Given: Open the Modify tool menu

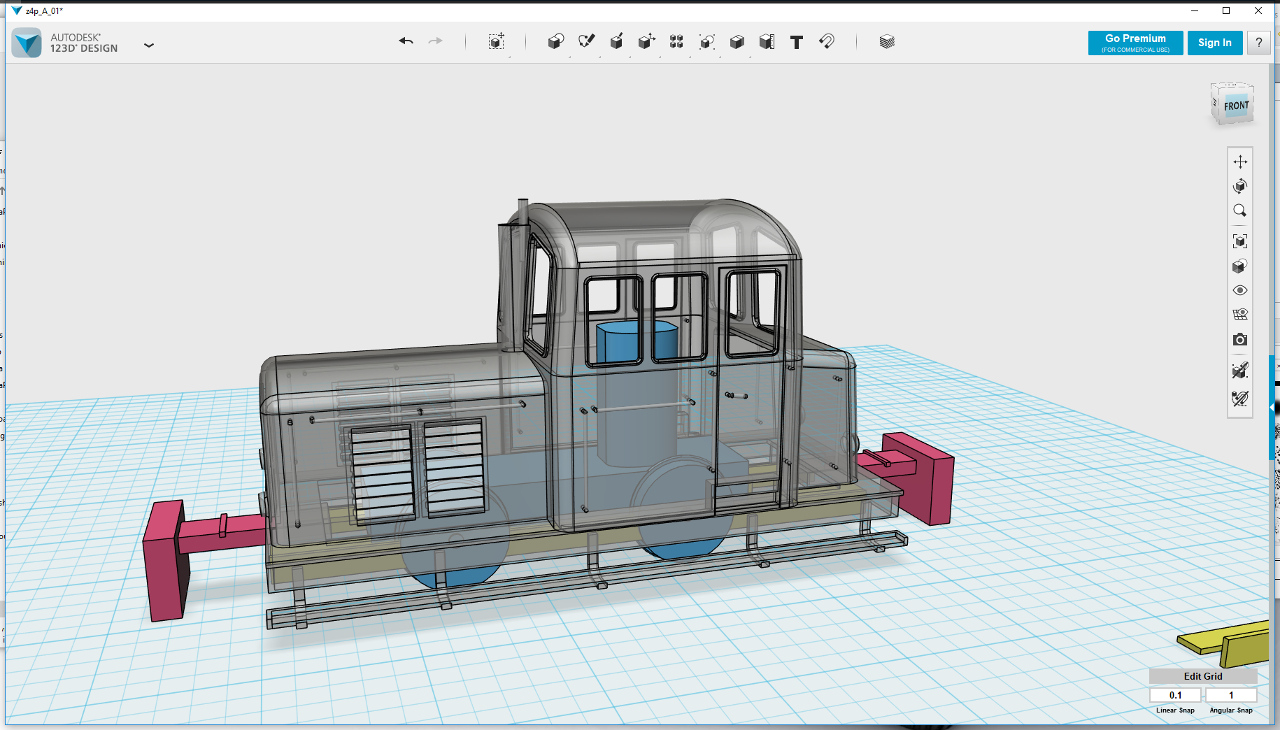Looking at the screenshot, I should (x=647, y=42).
